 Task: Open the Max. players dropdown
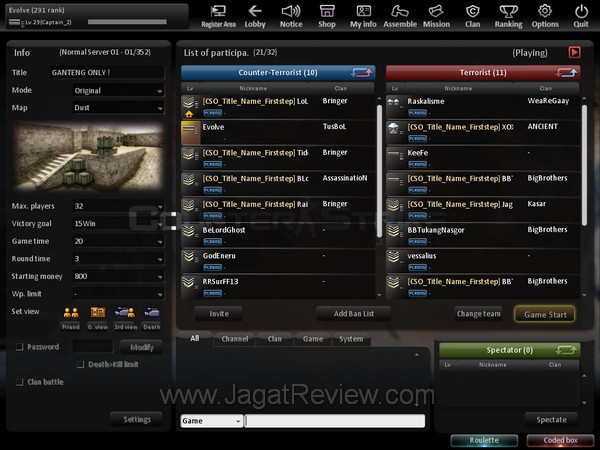[x=119, y=206]
